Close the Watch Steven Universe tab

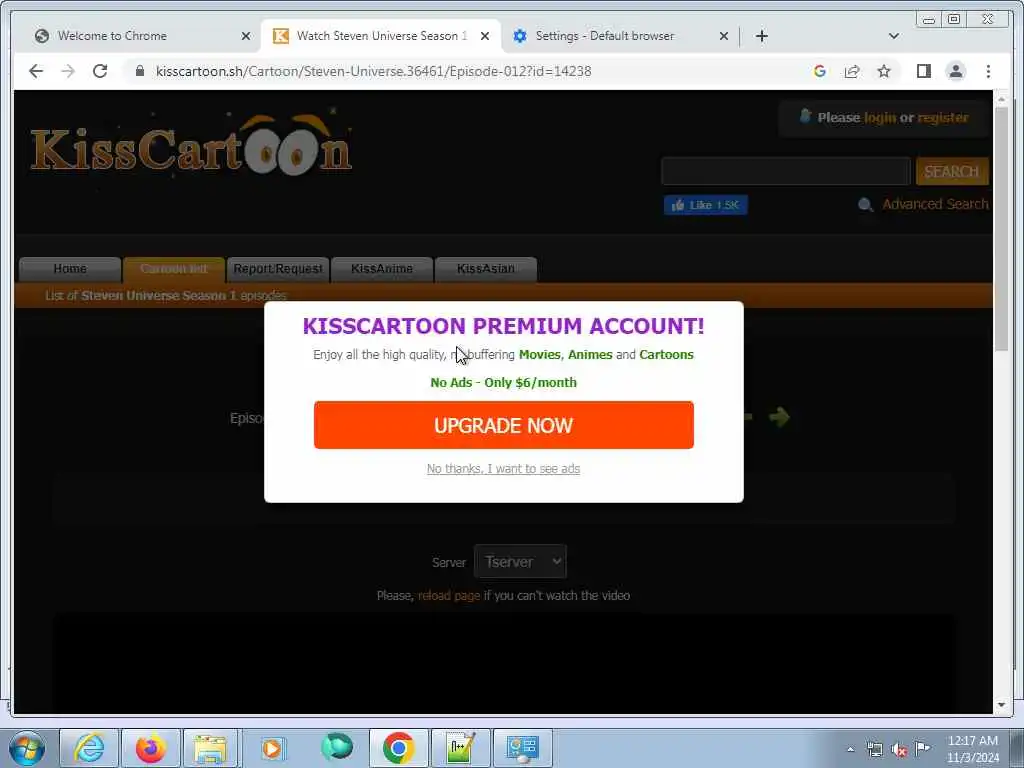pyautogui.click(x=485, y=36)
